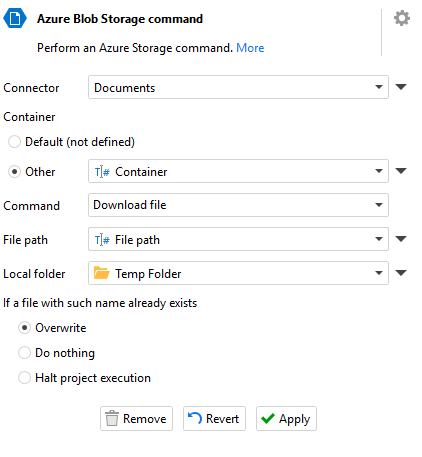The height and width of the screenshot is (457, 422).
Task: Click the Revert button
Action: [214, 418]
